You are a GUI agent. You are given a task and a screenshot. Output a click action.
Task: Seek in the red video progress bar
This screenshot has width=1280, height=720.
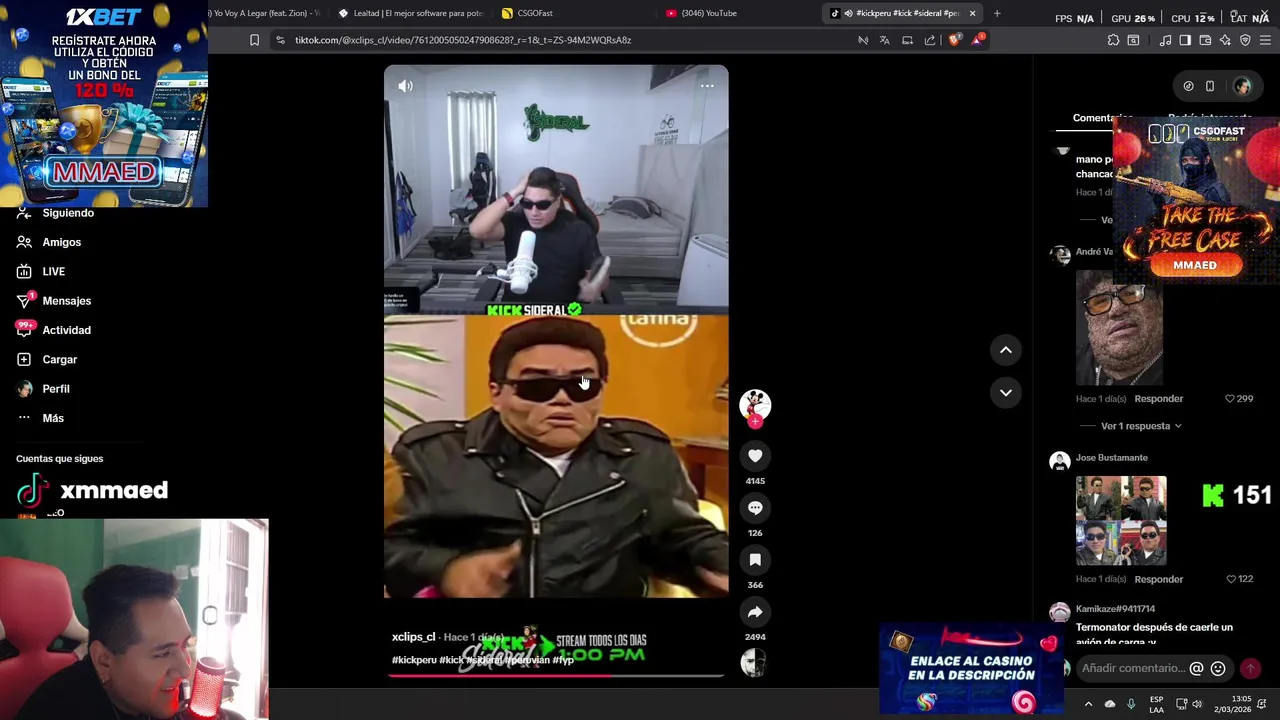tap(556, 676)
